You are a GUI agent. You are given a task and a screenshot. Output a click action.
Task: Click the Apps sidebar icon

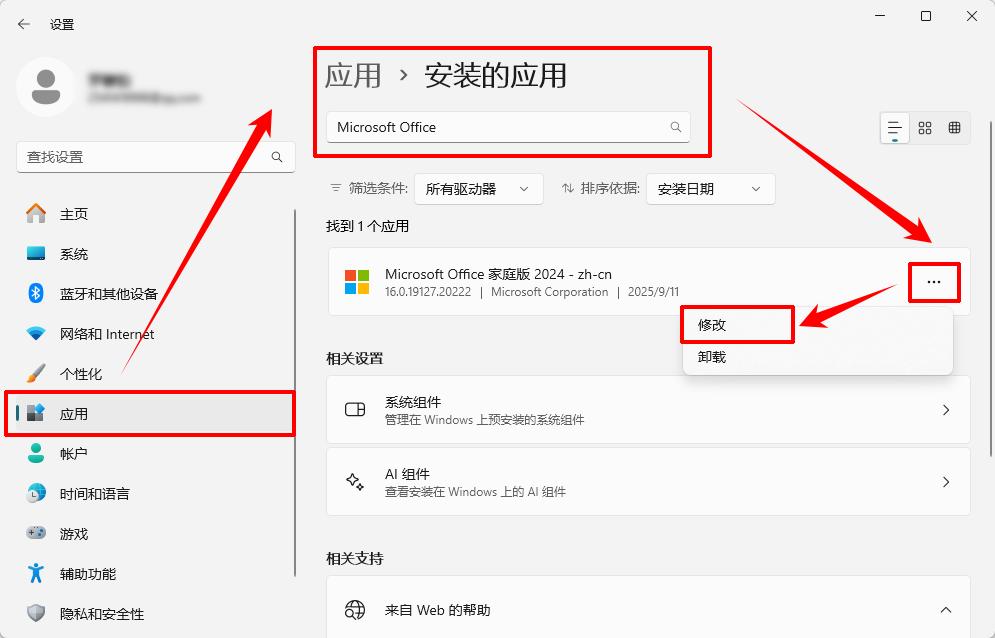(x=36, y=413)
